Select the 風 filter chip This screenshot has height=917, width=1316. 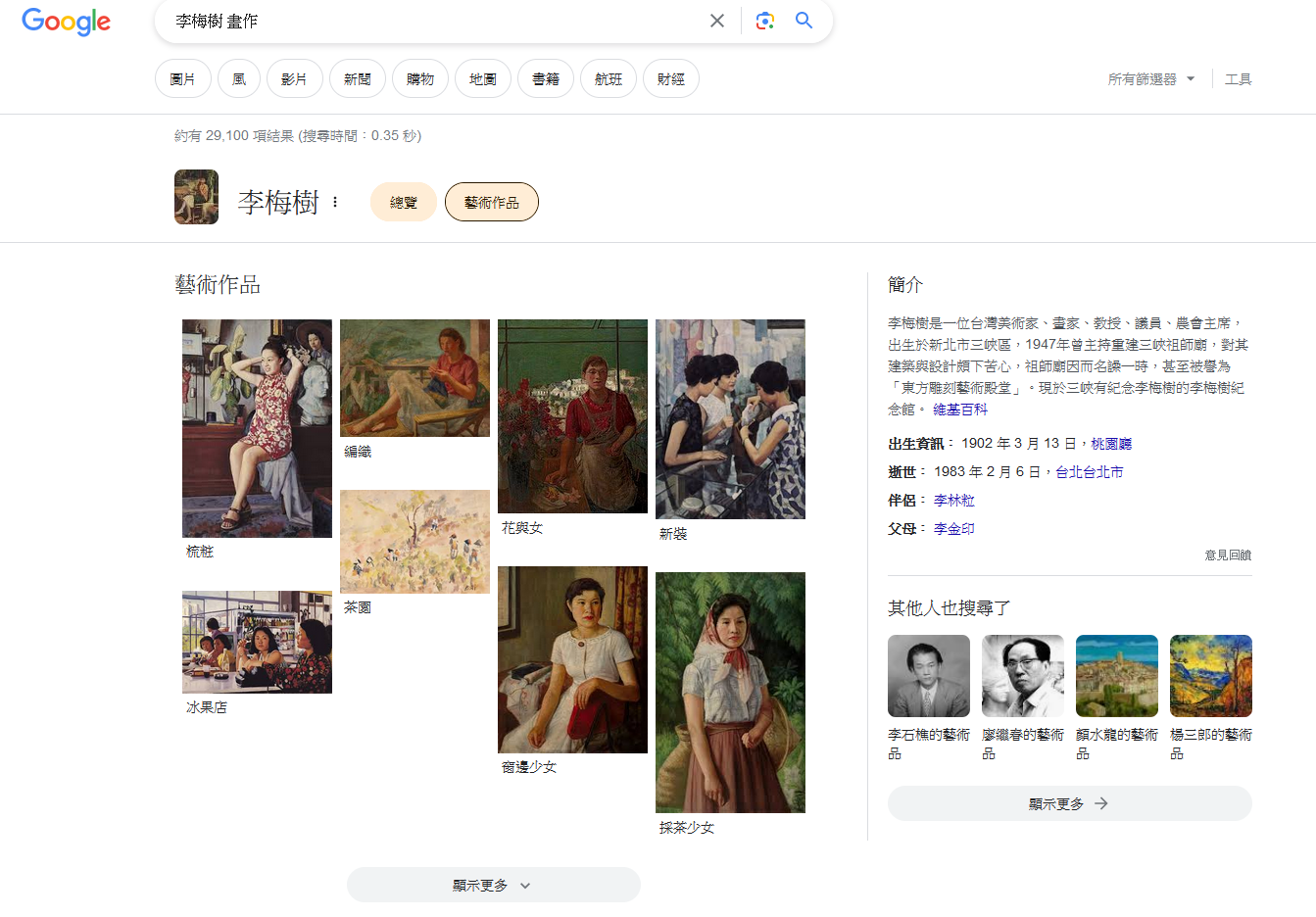(239, 79)
